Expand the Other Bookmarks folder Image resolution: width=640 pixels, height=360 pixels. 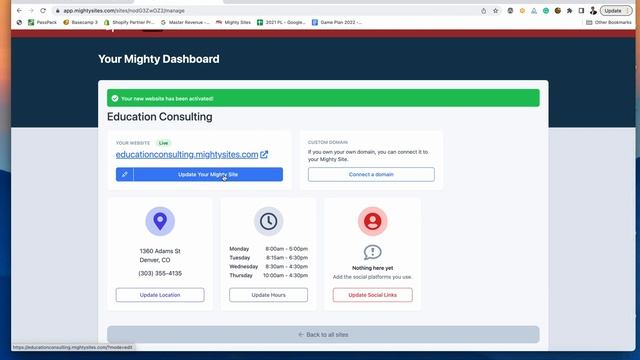[x=609, y=22]
